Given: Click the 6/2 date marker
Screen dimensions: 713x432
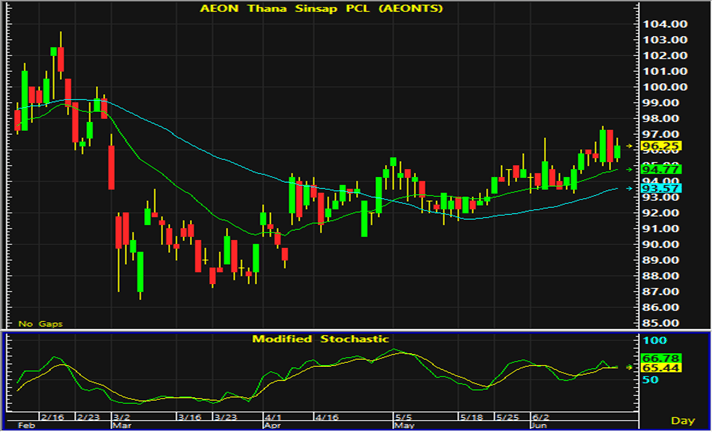Looking at the screenshot, I should point(541,417).
